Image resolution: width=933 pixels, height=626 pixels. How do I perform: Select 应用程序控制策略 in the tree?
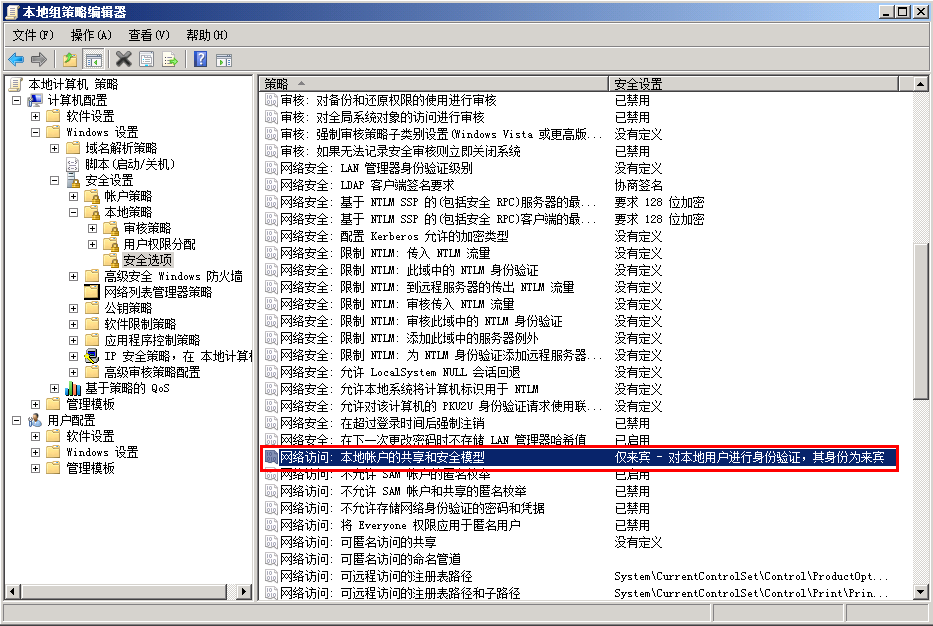(152, 340)
